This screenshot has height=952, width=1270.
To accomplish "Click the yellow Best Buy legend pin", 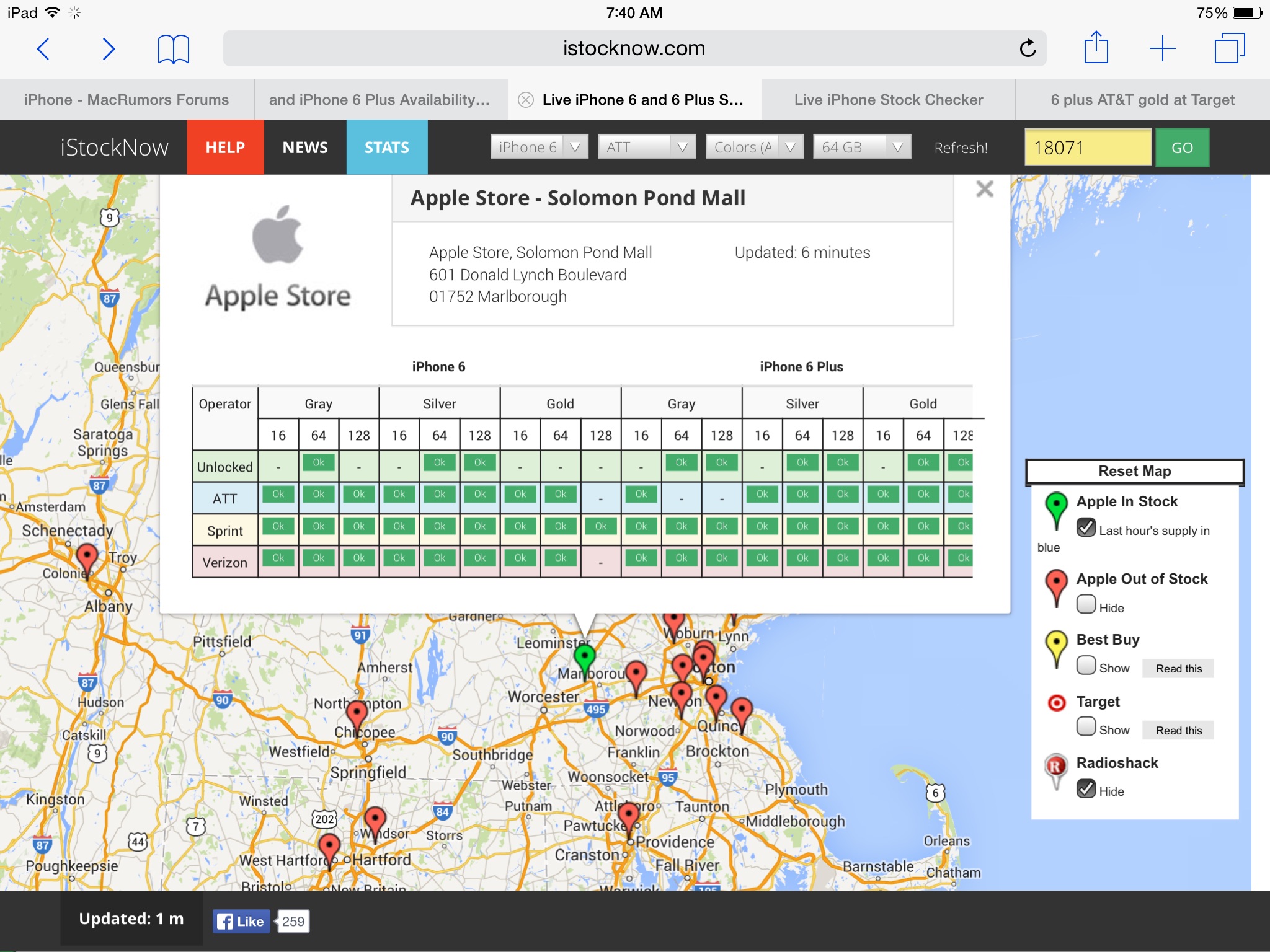I will coord(1056,648).
